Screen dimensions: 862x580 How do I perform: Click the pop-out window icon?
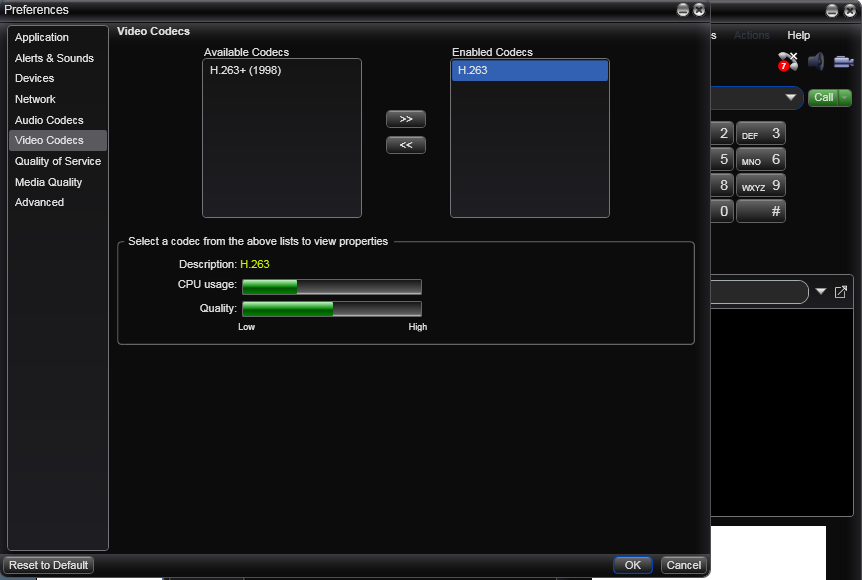coord(841,292)
